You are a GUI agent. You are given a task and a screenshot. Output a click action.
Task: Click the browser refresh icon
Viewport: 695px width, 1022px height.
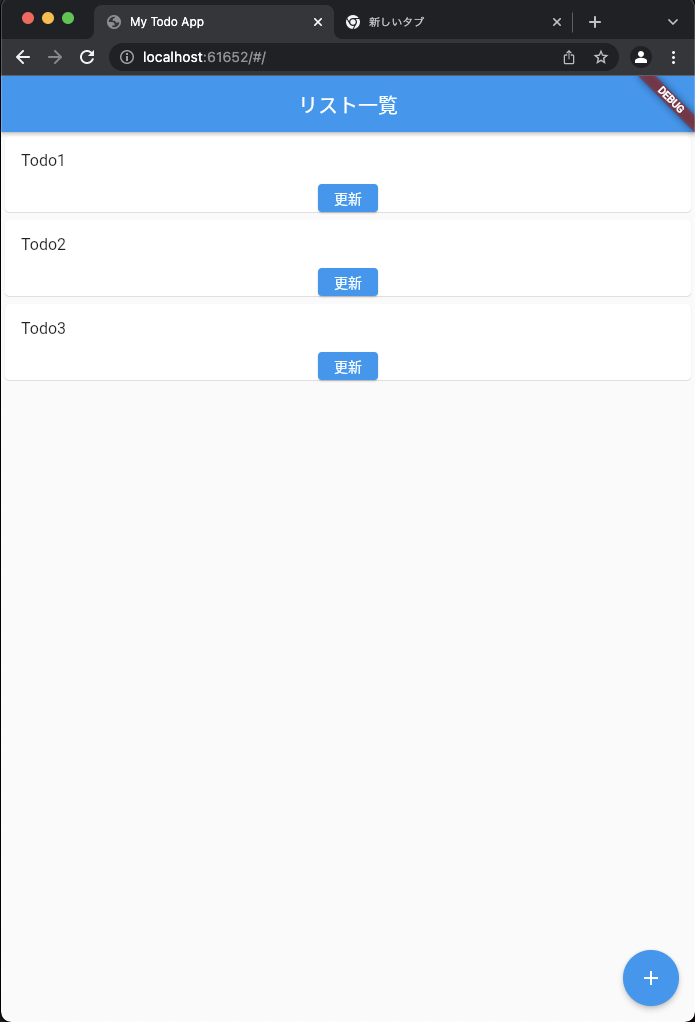(87, 57)
